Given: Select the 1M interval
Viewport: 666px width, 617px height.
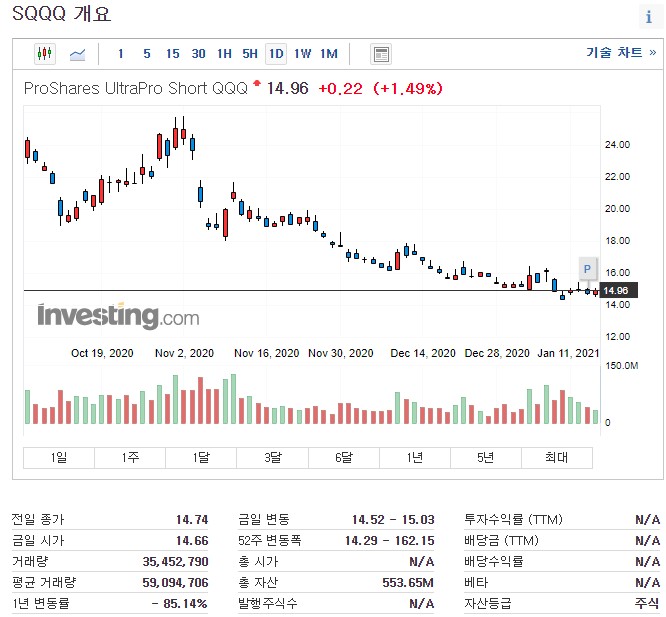Looking at the screenshot, I should tap(329, 54).
